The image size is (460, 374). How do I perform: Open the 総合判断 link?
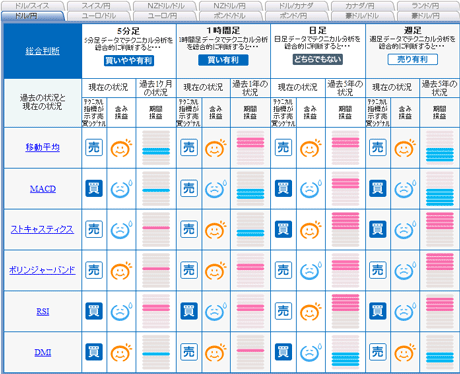(43, 51)
